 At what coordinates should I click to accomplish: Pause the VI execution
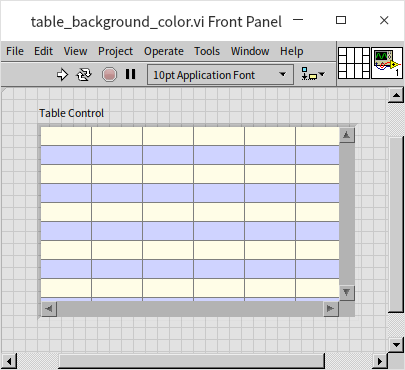131,74
